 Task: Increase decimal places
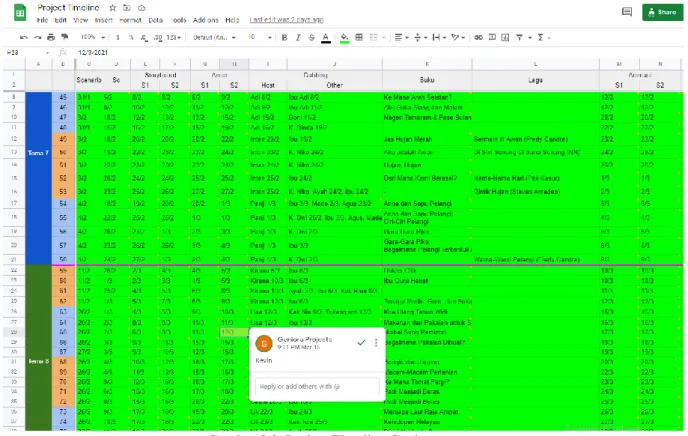click(158, 38)
